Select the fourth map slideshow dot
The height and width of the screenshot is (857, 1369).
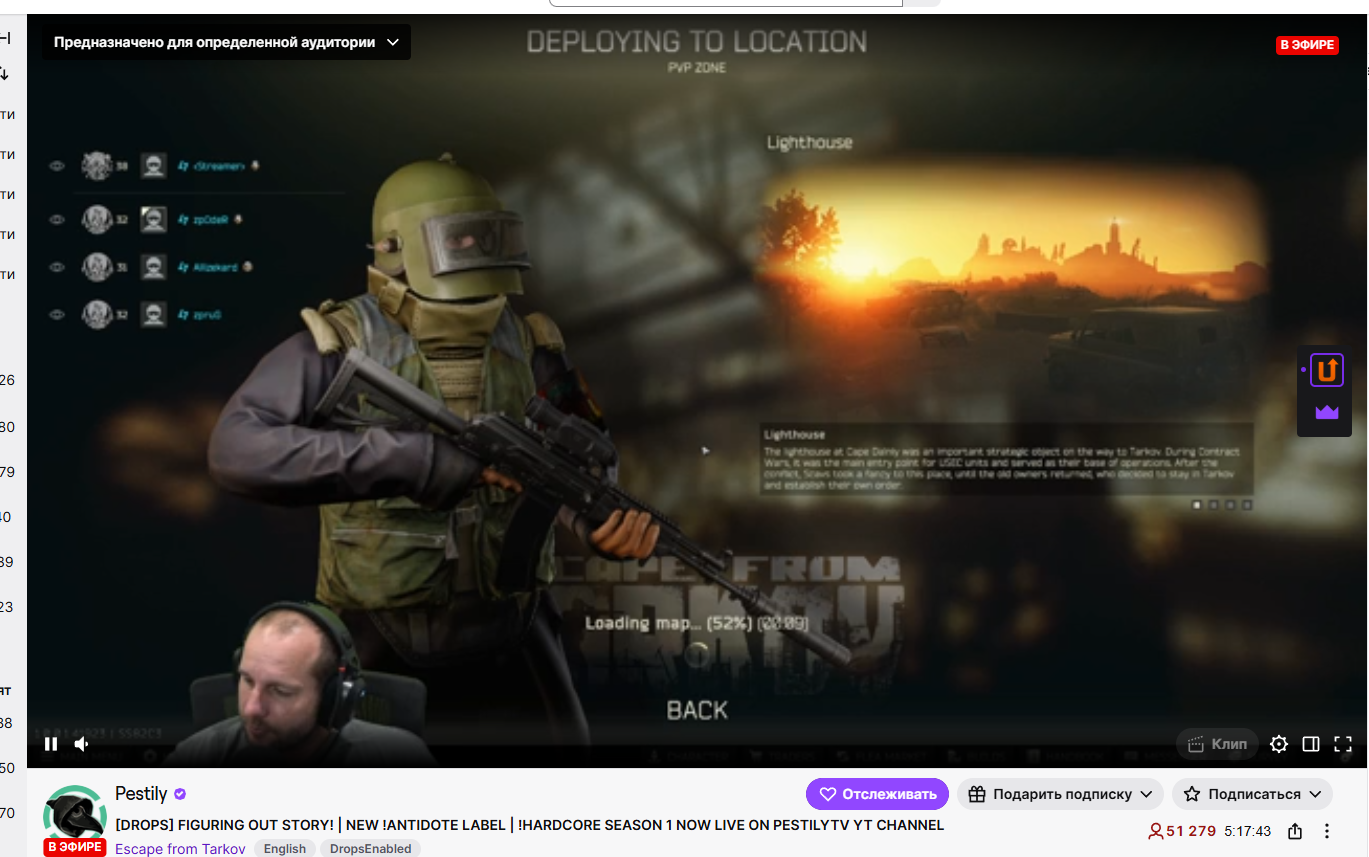[x=1246, y=505]
